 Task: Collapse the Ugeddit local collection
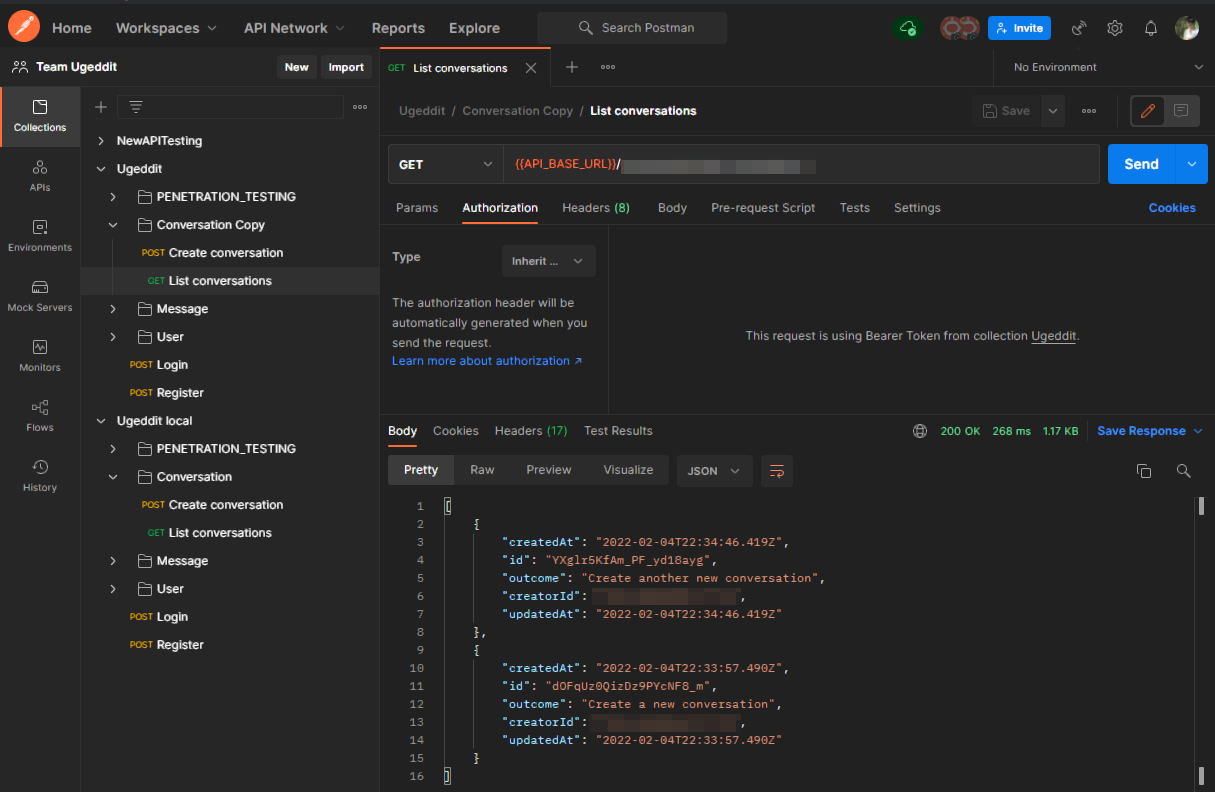(x=101, y=421)
